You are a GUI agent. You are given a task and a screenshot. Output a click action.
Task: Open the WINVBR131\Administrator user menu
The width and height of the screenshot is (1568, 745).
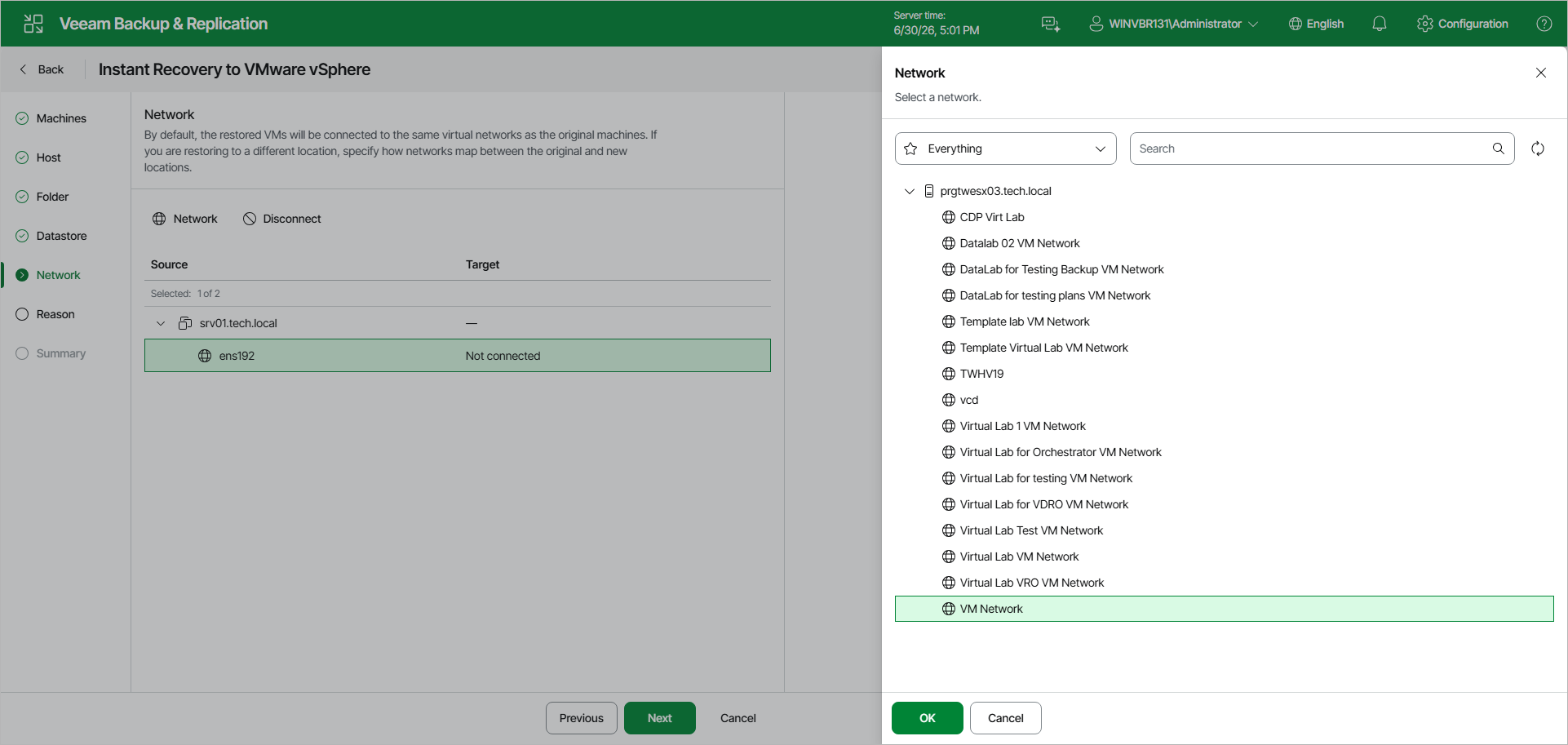coord(1174,24)
